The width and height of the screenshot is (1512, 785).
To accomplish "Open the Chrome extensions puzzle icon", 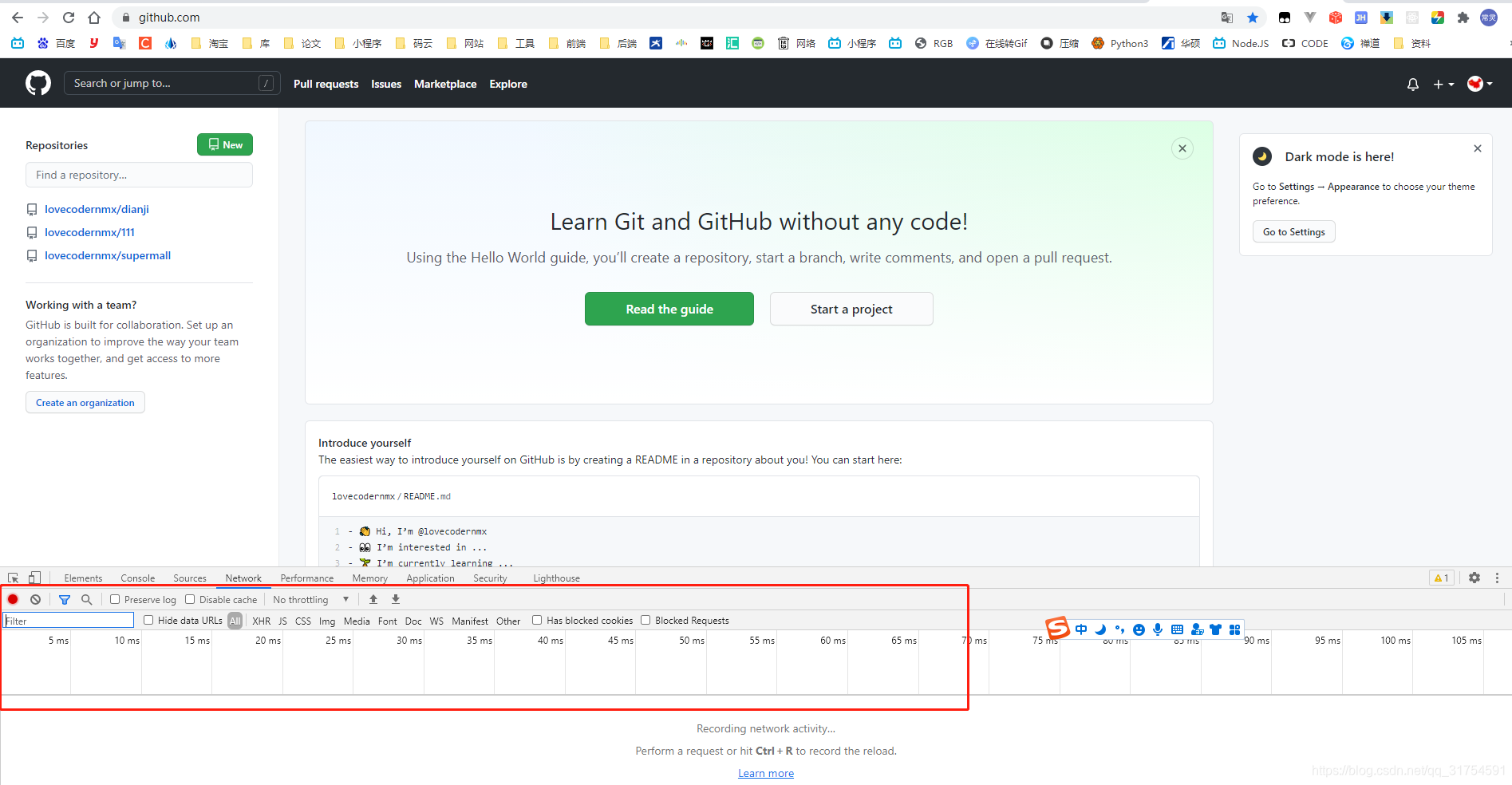I will click(1463, 18).
